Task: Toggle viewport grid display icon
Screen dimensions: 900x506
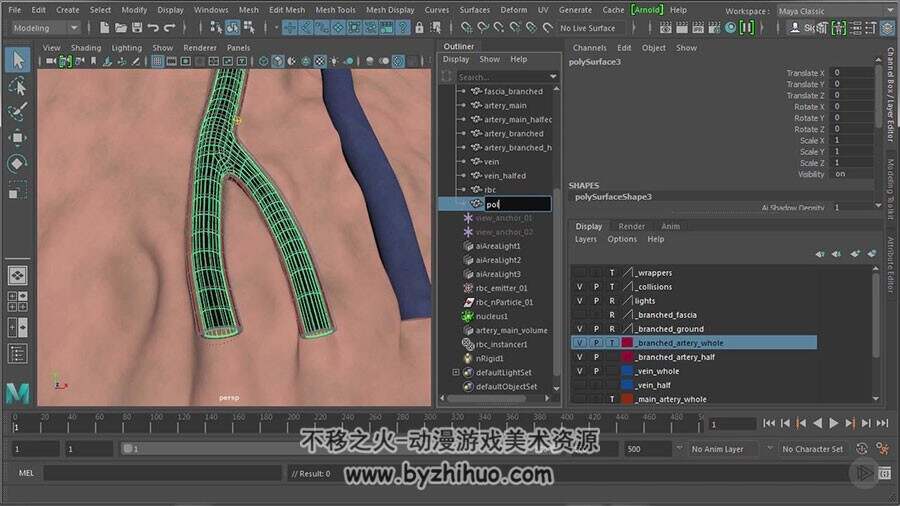Action: [x=157, y=61]
